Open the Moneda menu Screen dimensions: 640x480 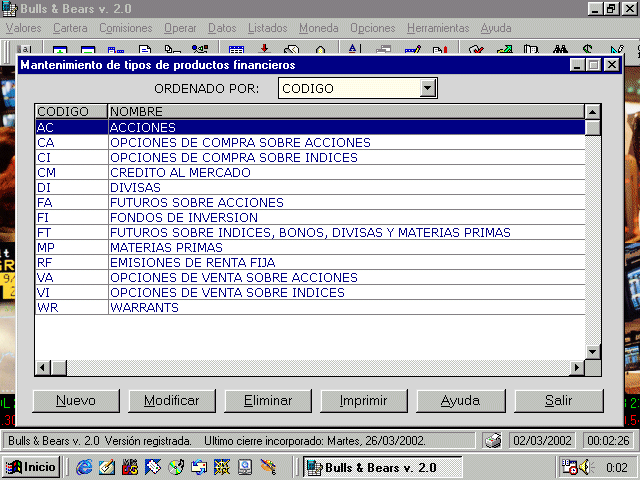point(319,28)
